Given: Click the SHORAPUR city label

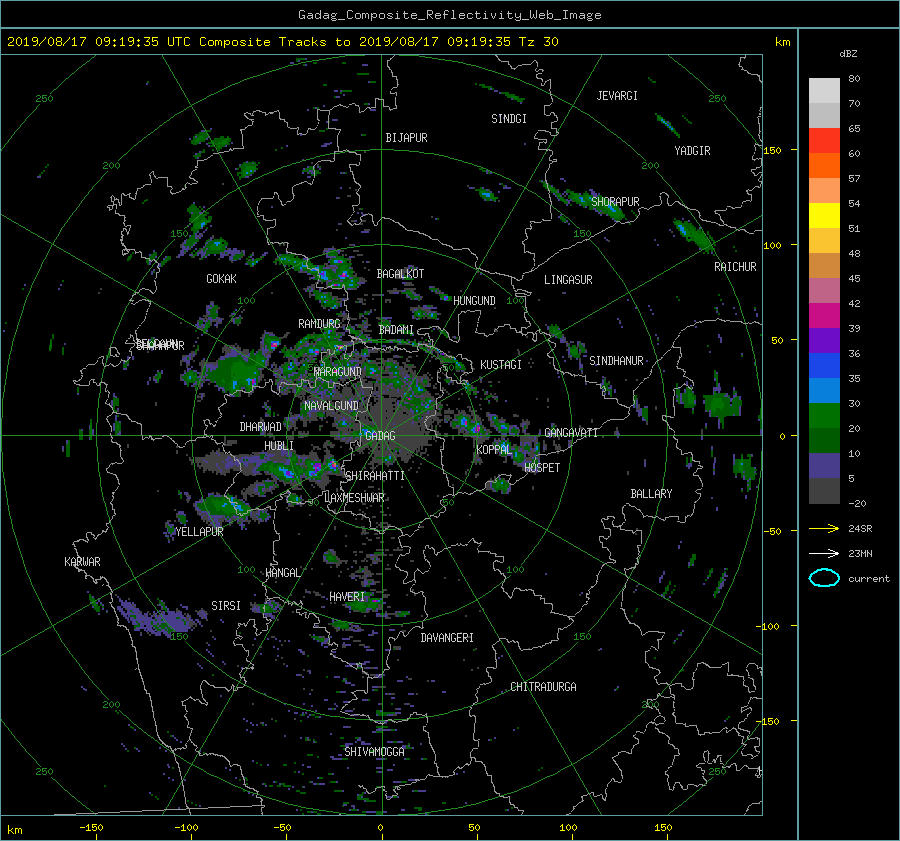Looking at the screenshot, I should 615,202.
